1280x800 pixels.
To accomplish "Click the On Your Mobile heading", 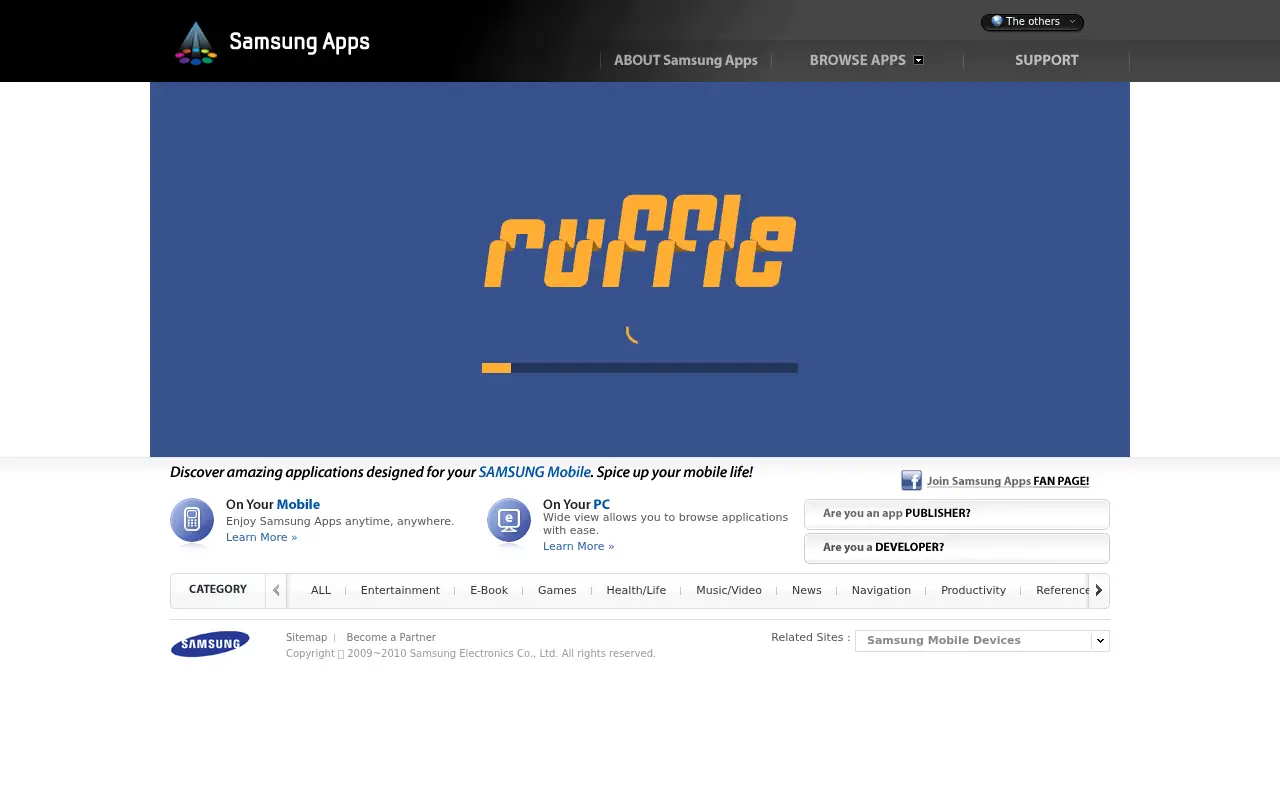I will [273, 505].
